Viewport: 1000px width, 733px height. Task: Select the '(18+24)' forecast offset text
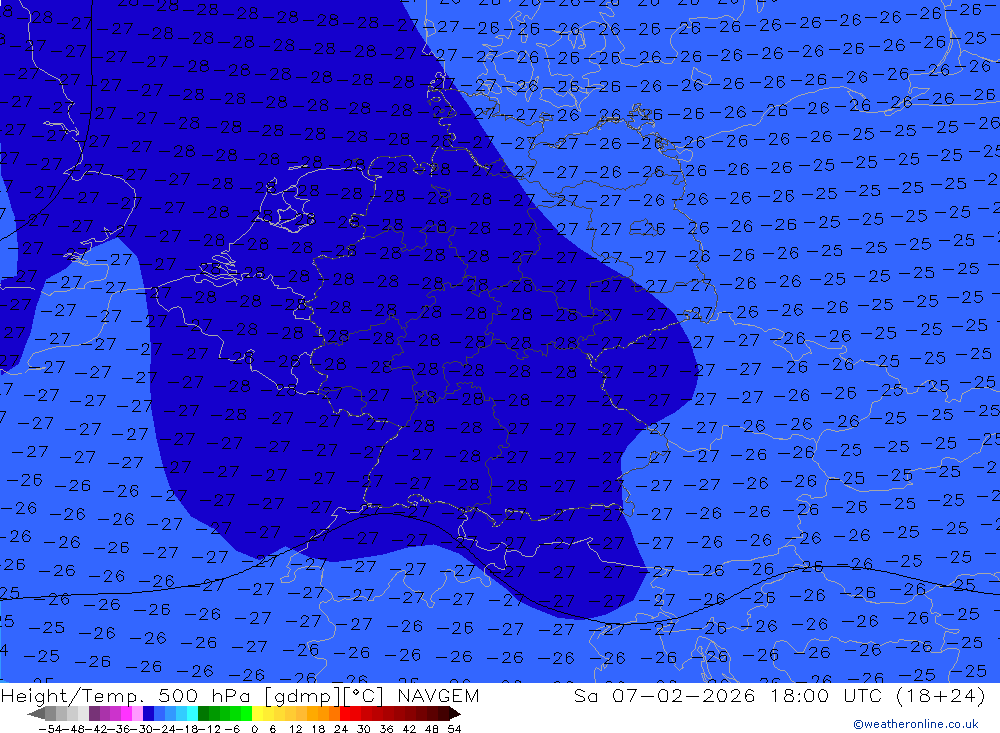click(940, 695)
